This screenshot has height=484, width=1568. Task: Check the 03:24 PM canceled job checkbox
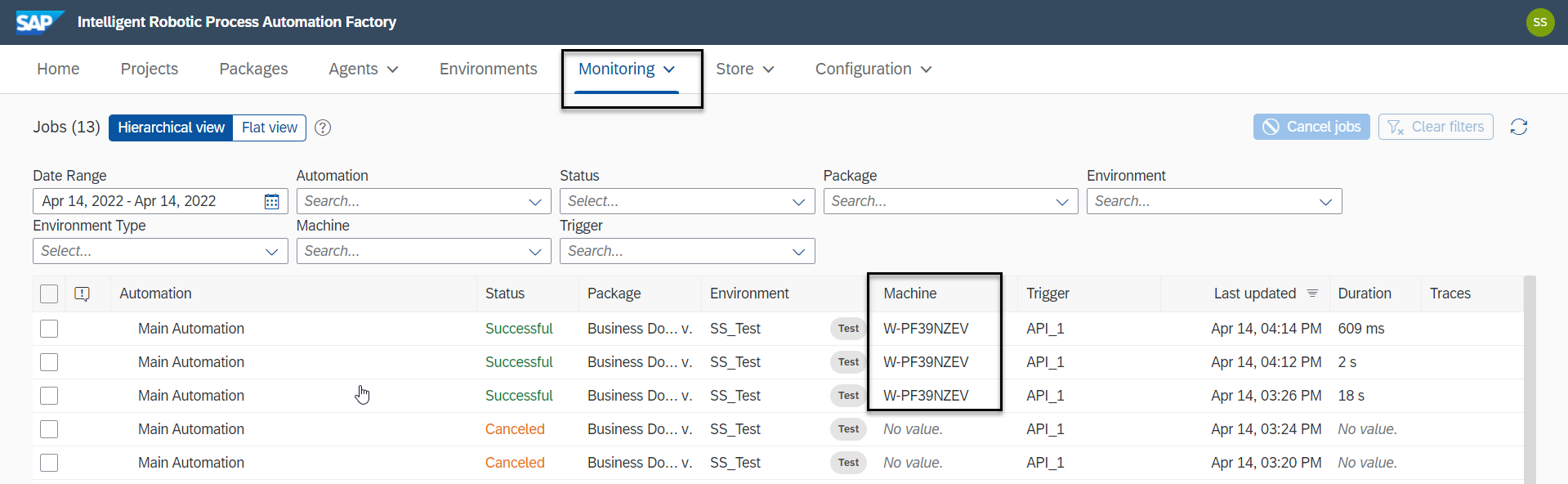click(49, 429)
